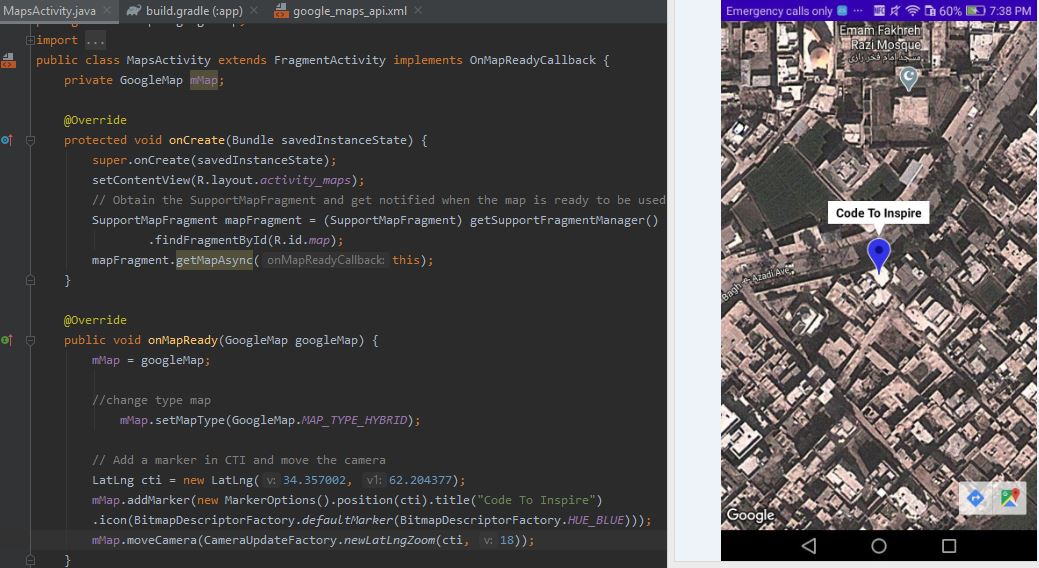Viewport: 1039px width, 568px height.
Task: Click the defaultMarker method name
Action: [x=347, y=520]
